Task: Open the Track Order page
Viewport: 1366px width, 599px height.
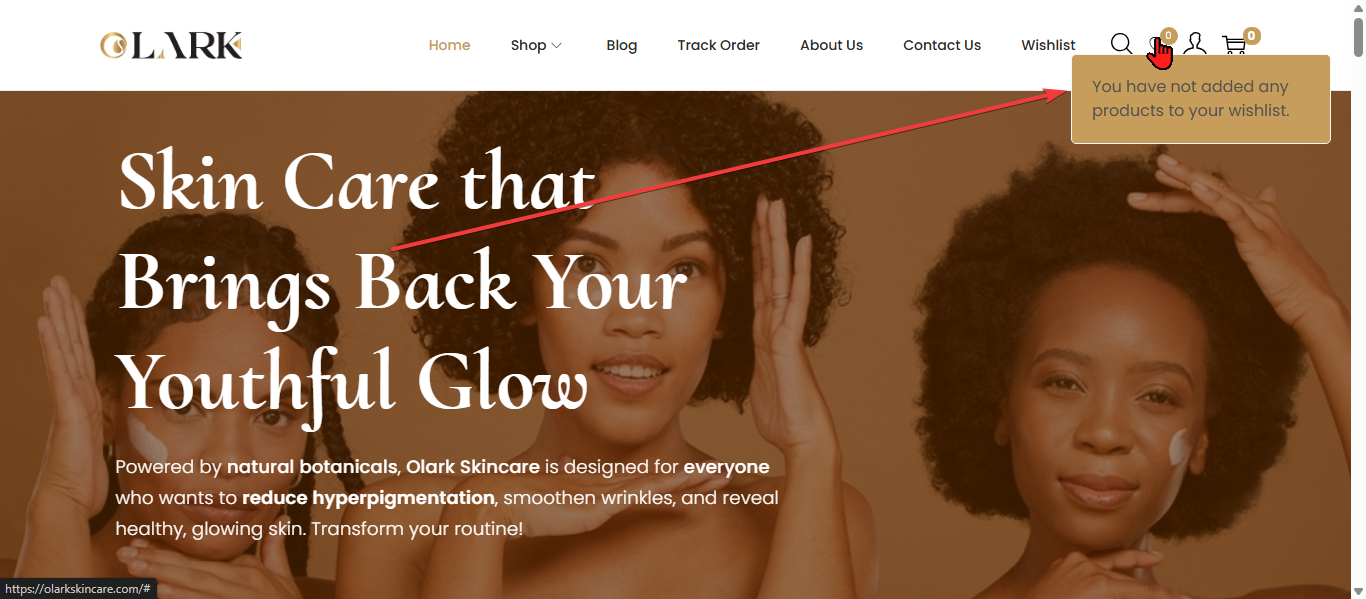Action: 718,45
